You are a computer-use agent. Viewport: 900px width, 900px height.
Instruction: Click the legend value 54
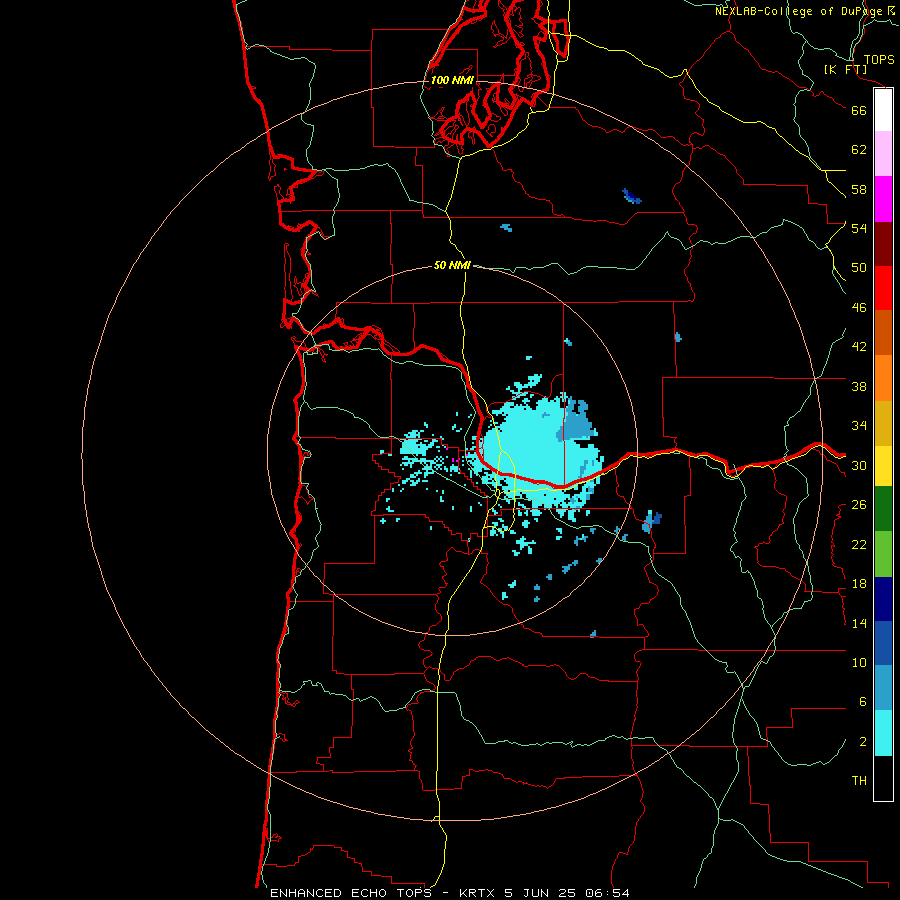click(859, 228)
